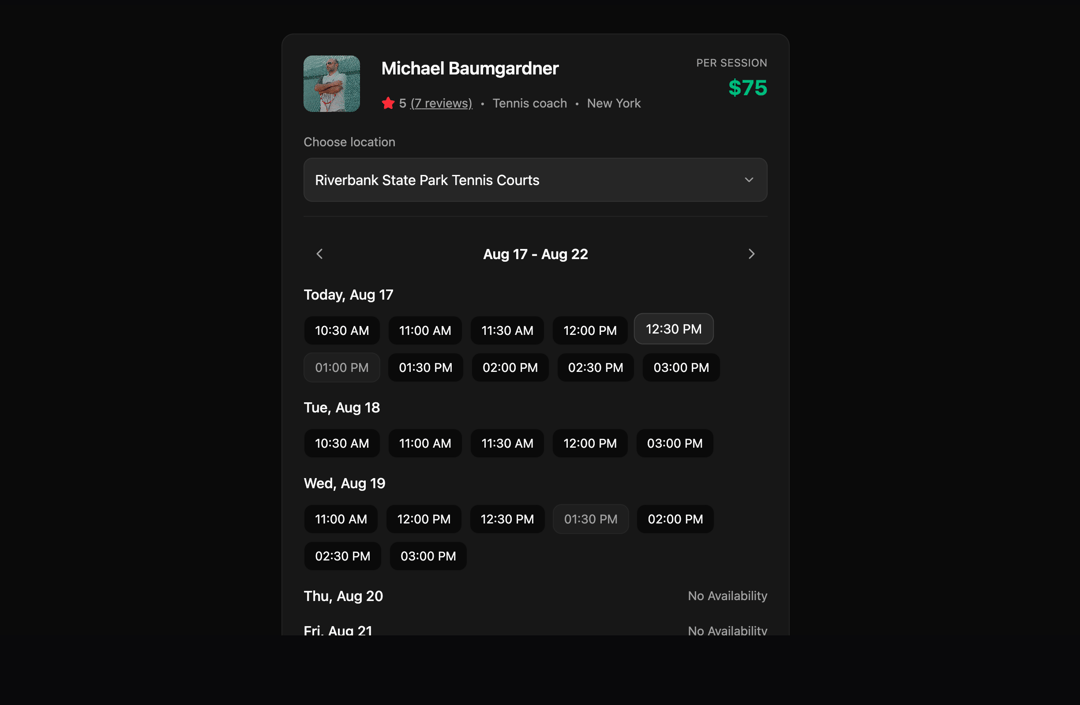Expand the Riverbank State Park Tennis Courts dropdown
The image size is (1080, 705).
[x=535, y=180]
